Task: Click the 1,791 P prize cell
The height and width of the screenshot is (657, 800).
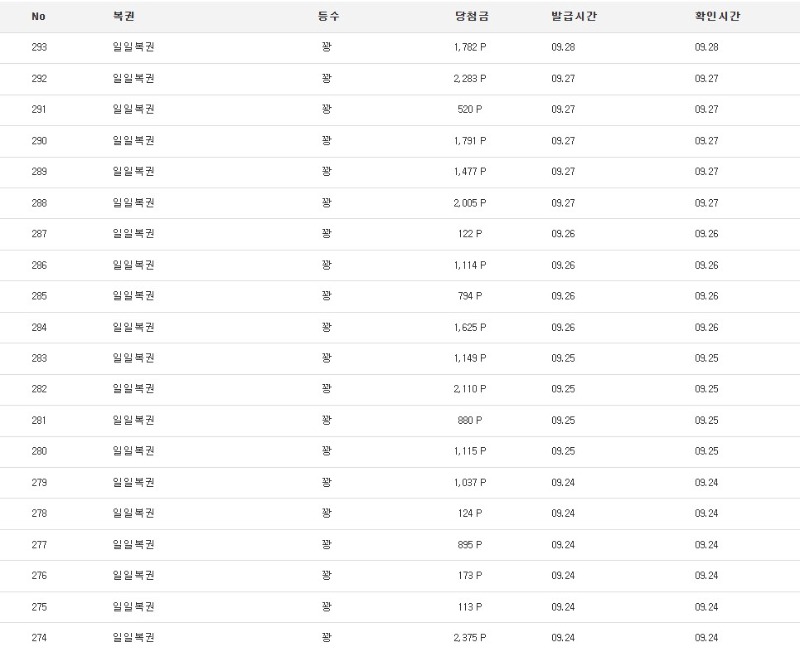Action: [469, 141]
